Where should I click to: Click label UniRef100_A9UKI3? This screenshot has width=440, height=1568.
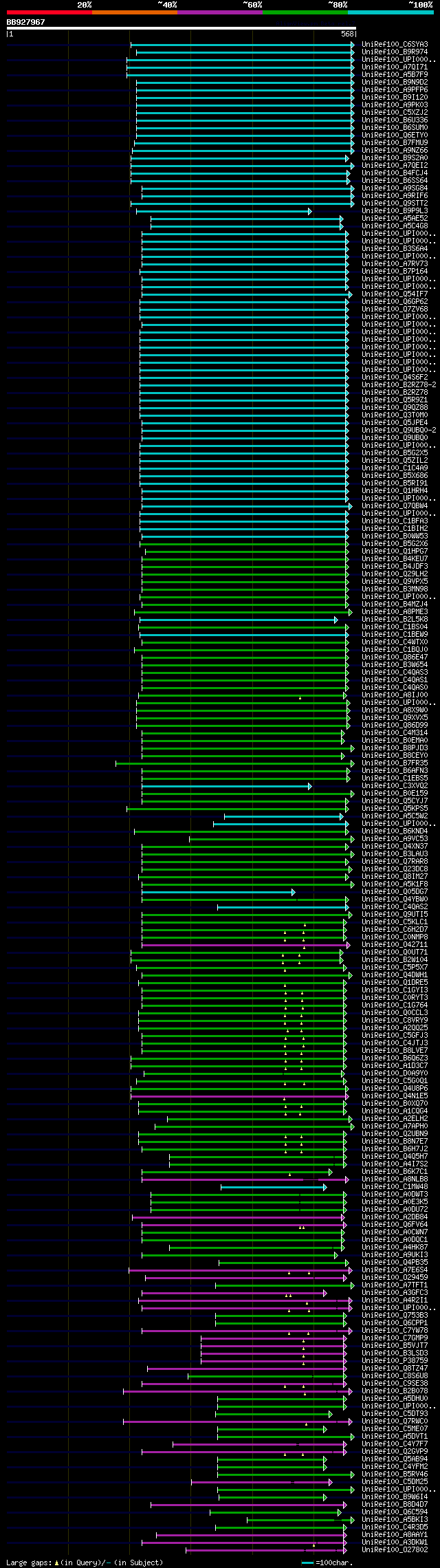click(x=395, y=1255)
